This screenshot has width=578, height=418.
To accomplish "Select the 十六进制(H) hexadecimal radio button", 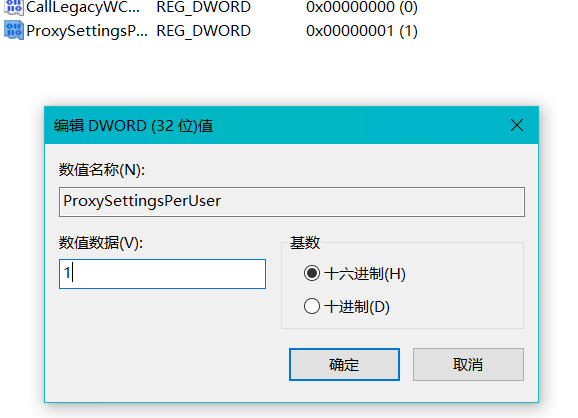I will [x=312, y=274].
